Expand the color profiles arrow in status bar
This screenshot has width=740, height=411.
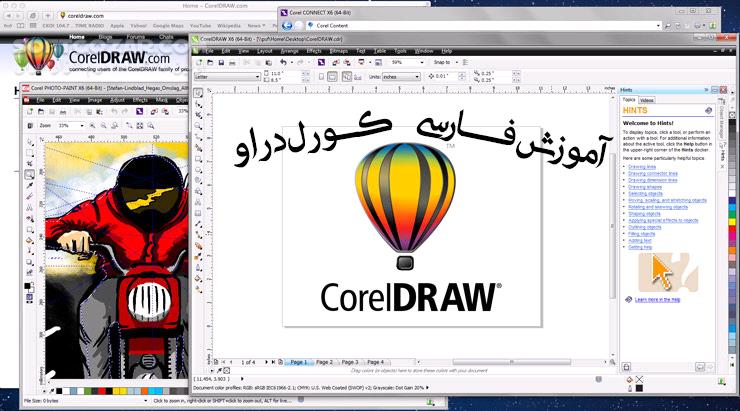(428, 387)
